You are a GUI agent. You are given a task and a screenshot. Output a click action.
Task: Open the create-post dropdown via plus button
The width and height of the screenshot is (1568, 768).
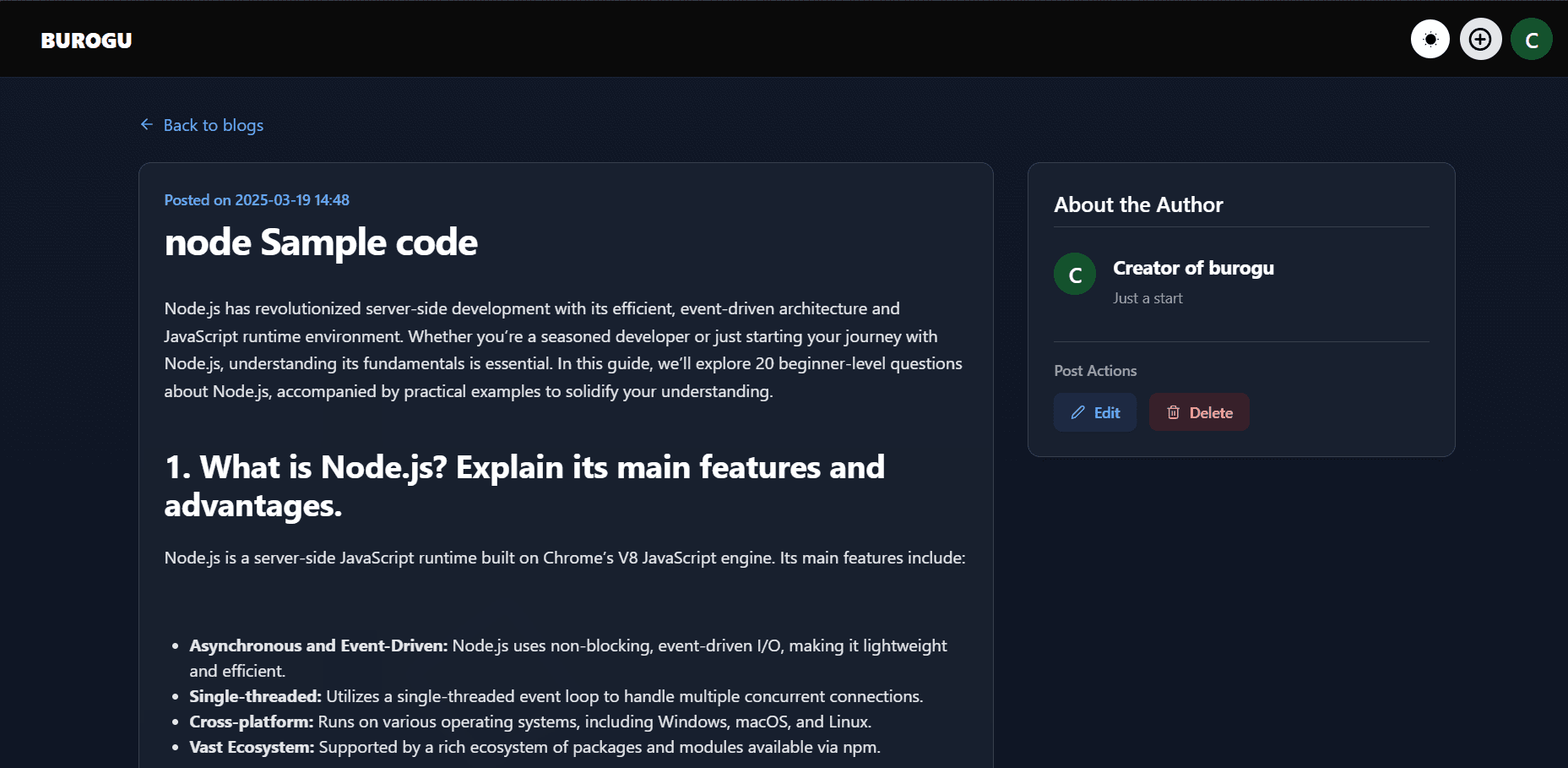point(1480,39)
